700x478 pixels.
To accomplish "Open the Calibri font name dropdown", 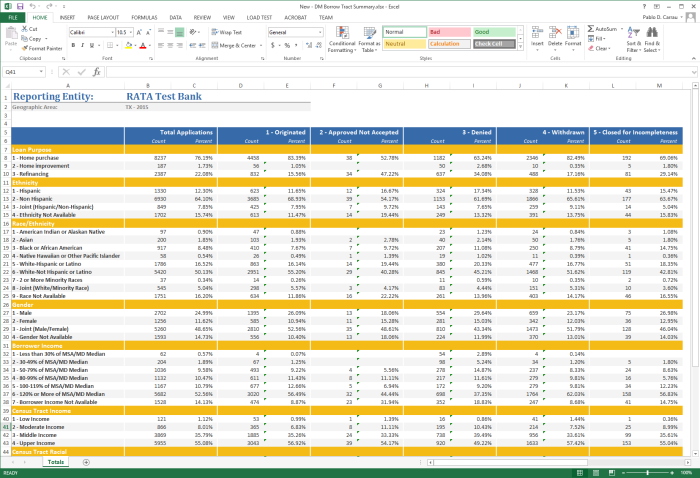I will click(x=112, y=32).
